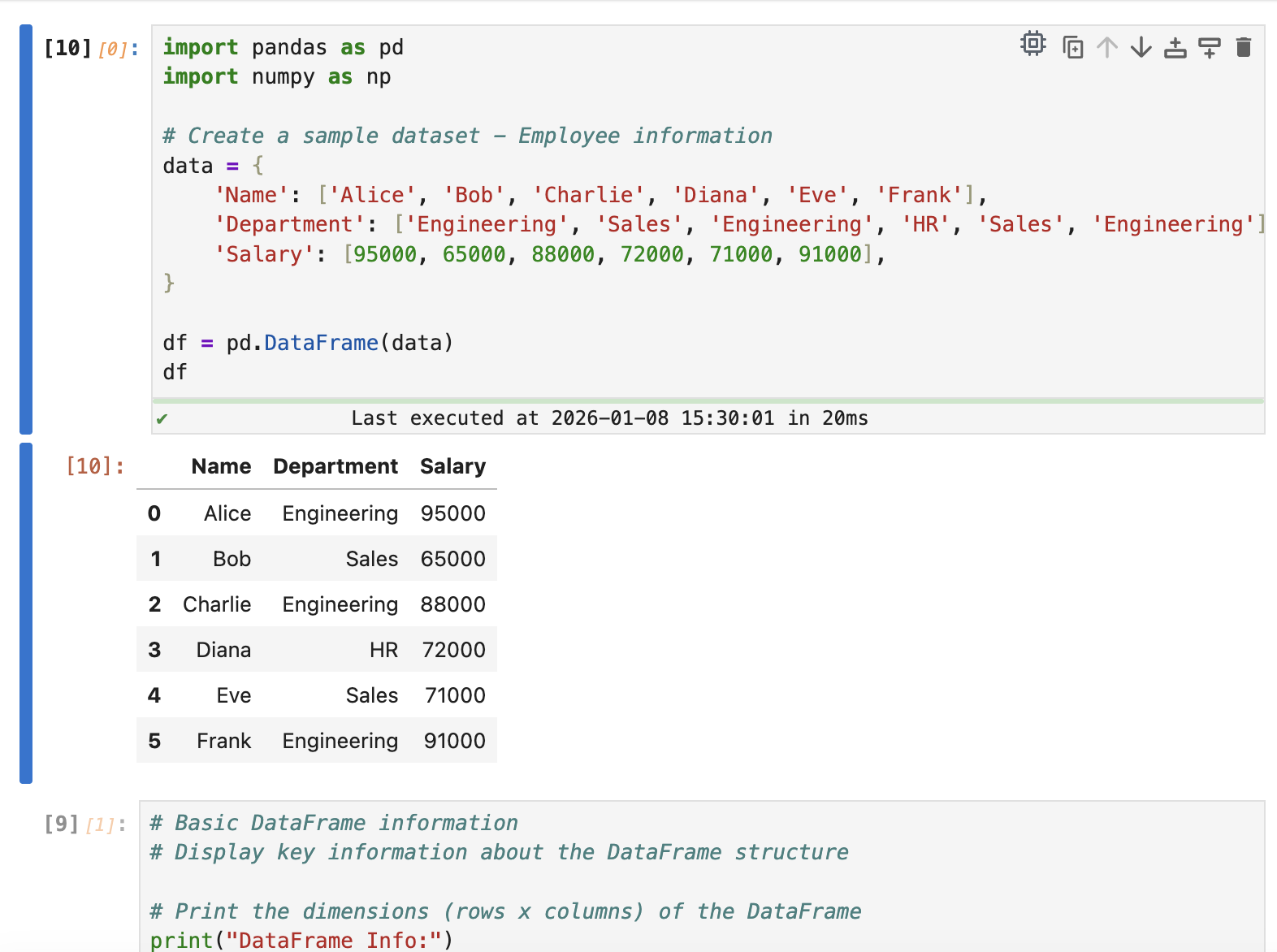The image size is (1277, 952).
Task: Click the Name column header
Action: (221, 466)
